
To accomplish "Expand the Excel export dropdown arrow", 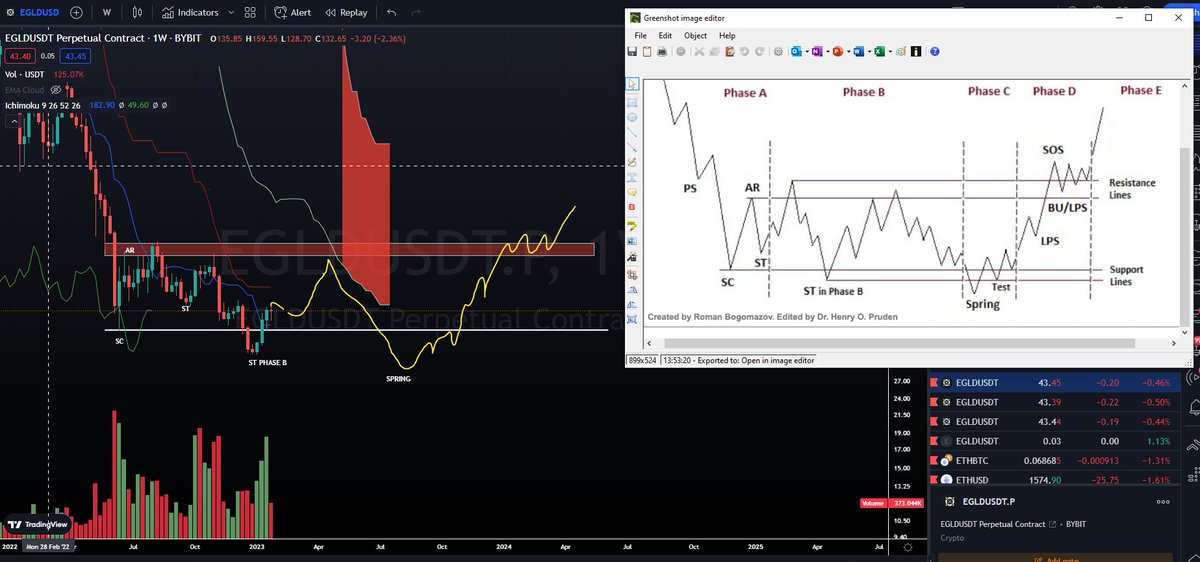I will pos(890,51).
